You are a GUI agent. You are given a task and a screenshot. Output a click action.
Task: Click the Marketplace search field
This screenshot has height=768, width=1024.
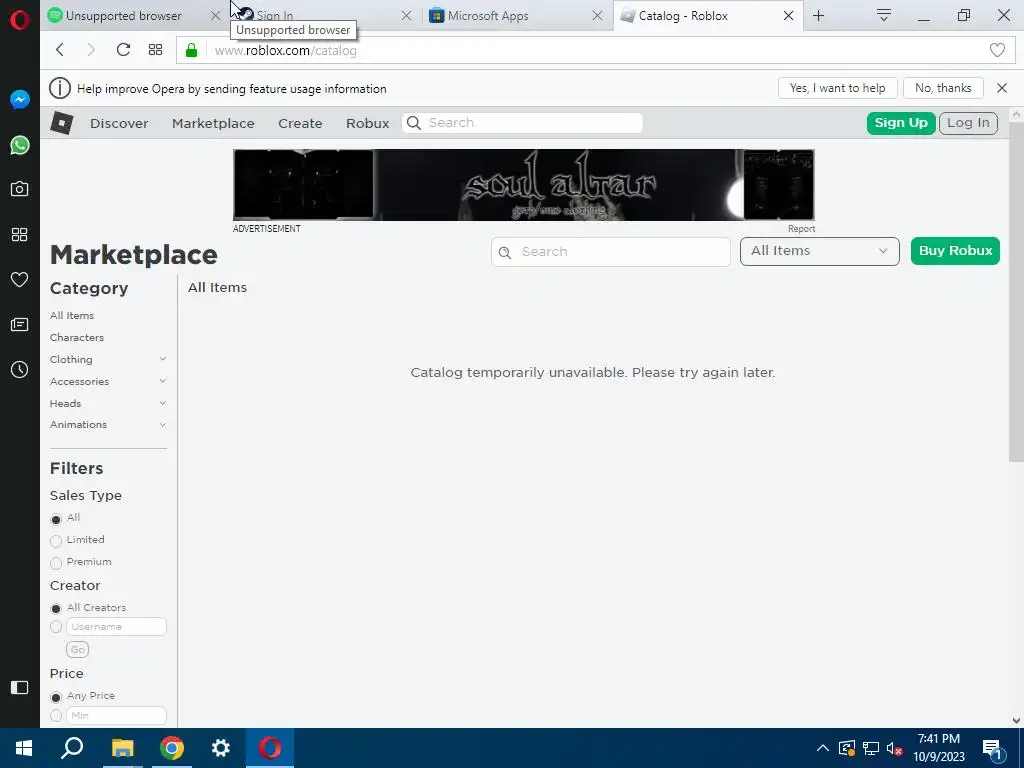point(611,251)
